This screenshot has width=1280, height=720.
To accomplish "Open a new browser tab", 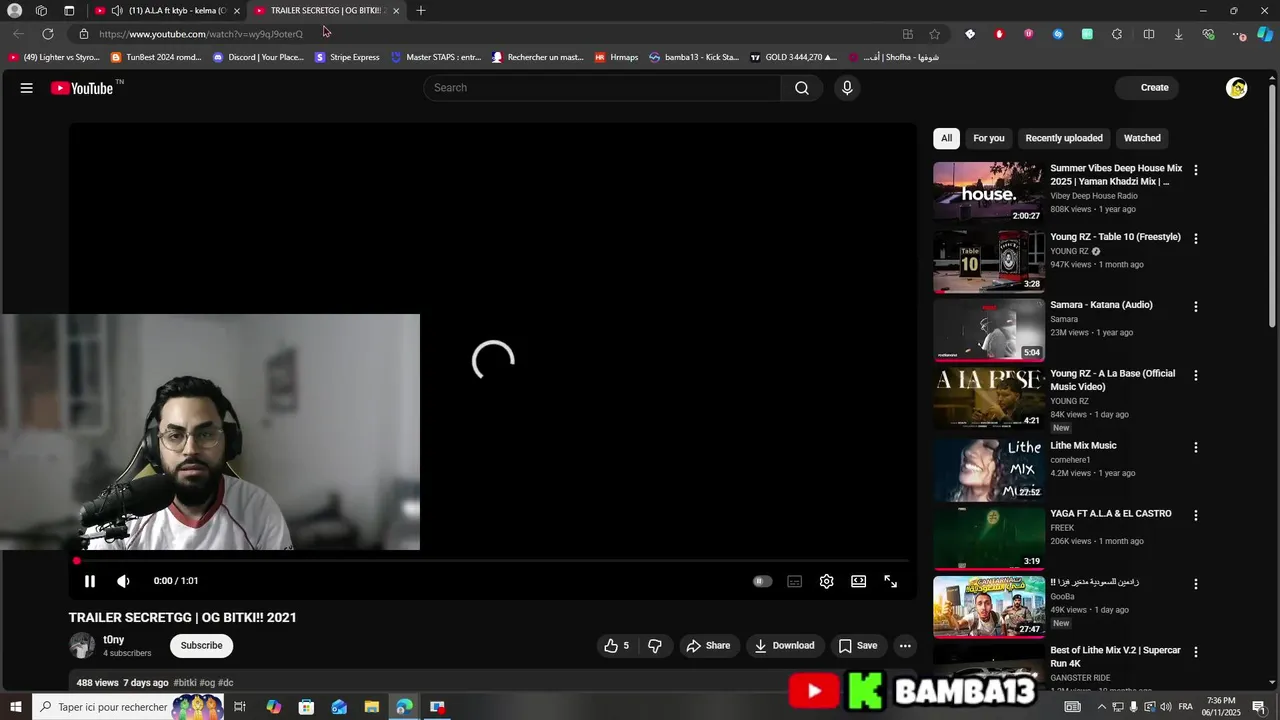I will pos(421,11).
